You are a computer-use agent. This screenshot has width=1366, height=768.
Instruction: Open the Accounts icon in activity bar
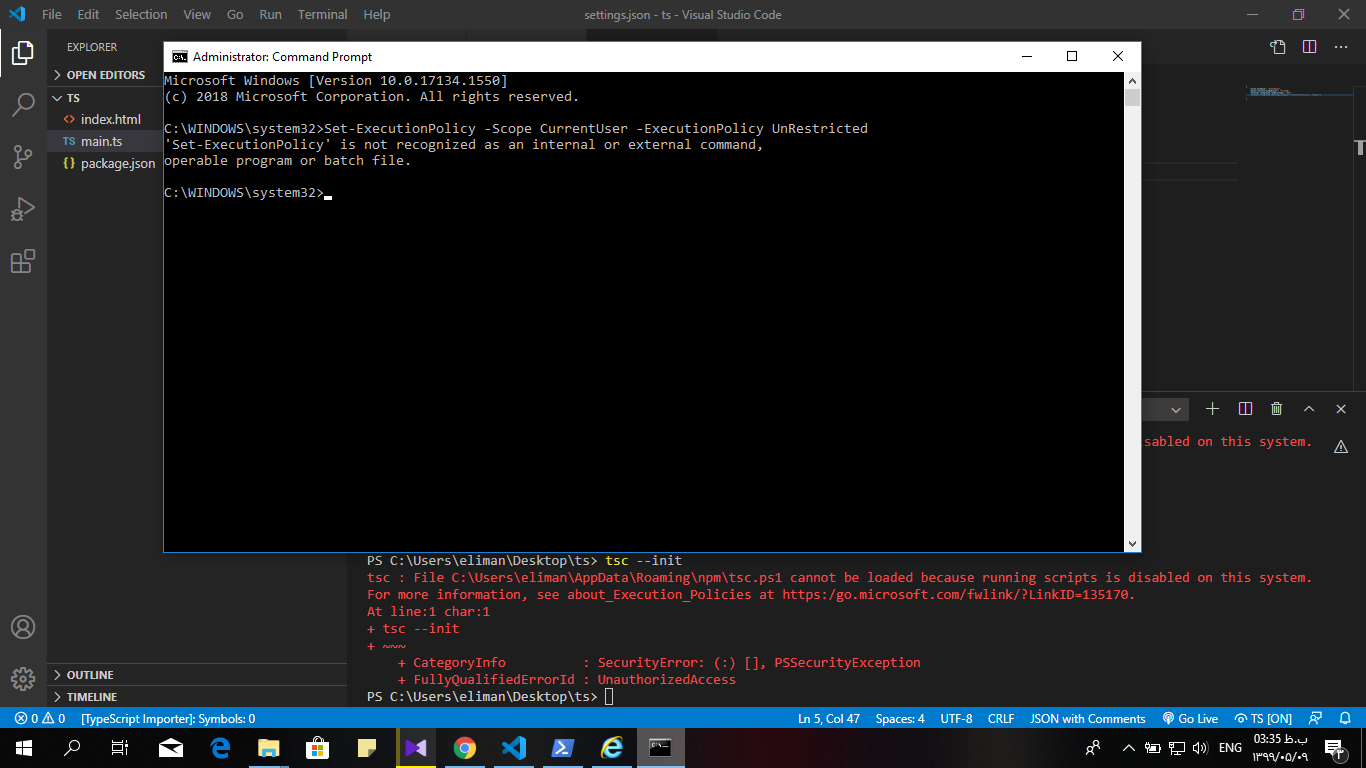tap(23, 627)
